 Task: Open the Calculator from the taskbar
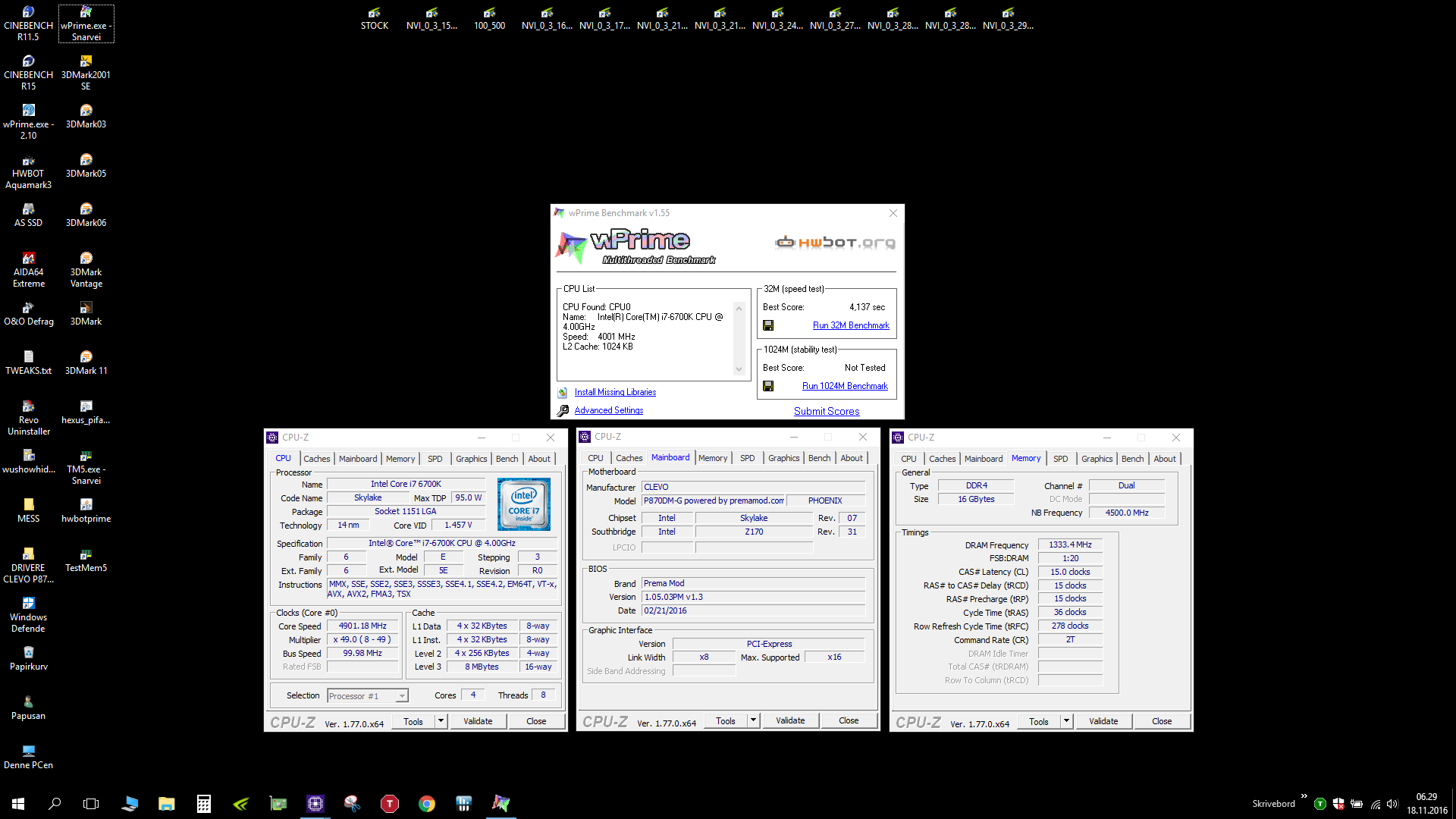coord(204,803)
